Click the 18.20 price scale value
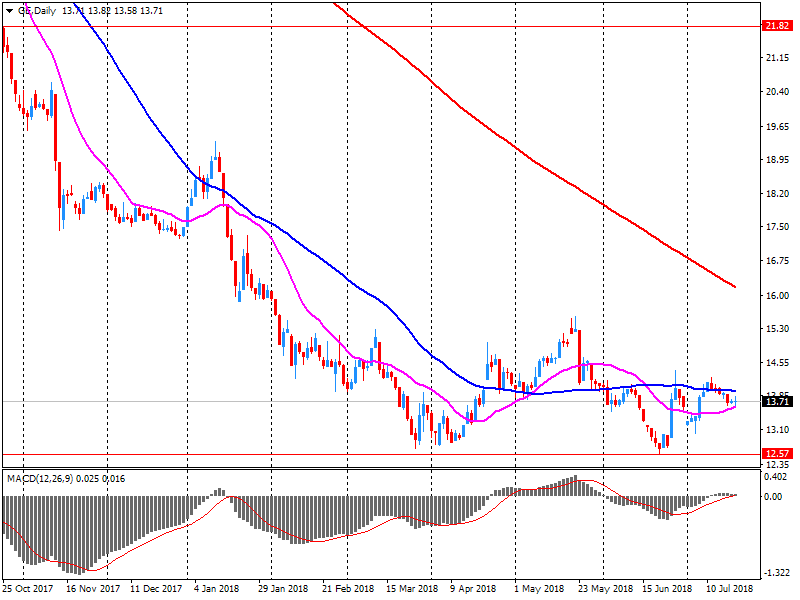The height and width of the screenshot is (600, 800). (x=778, y=194)
